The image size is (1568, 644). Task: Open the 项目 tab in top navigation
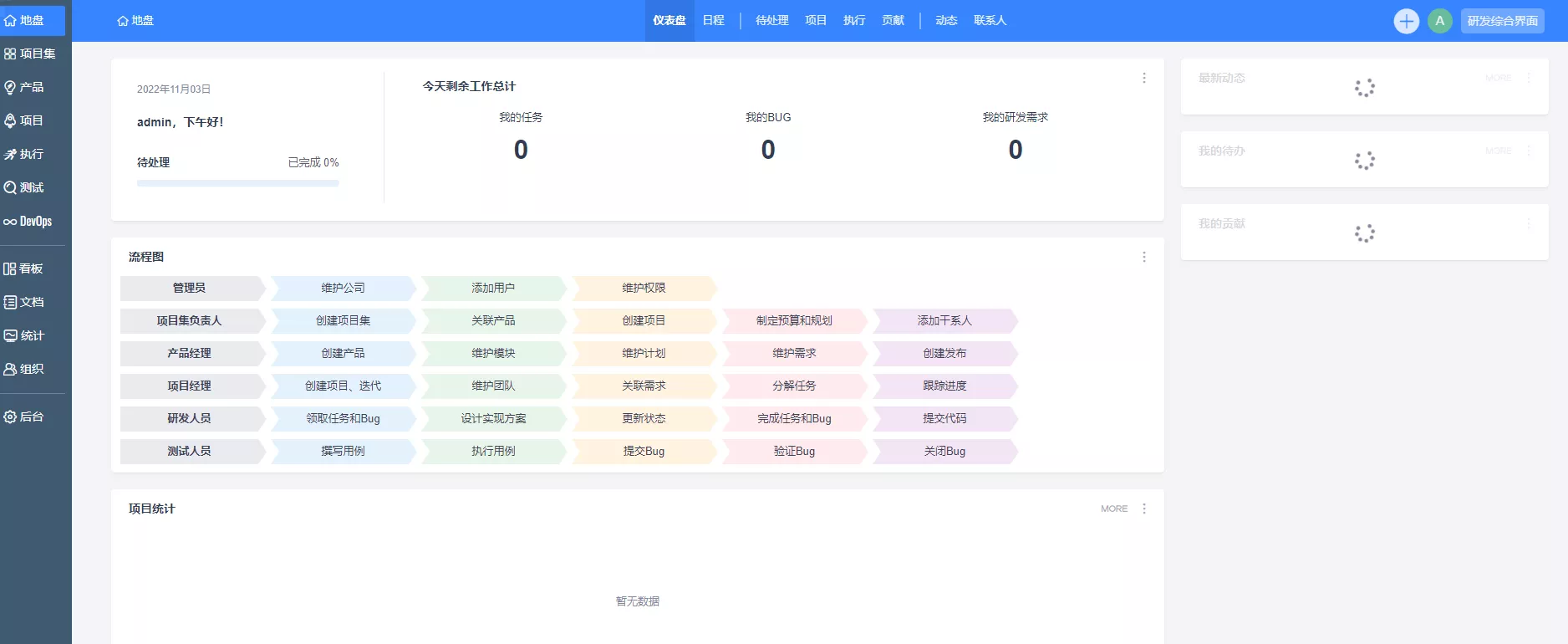pyautogui.click(x=816, y=20)
